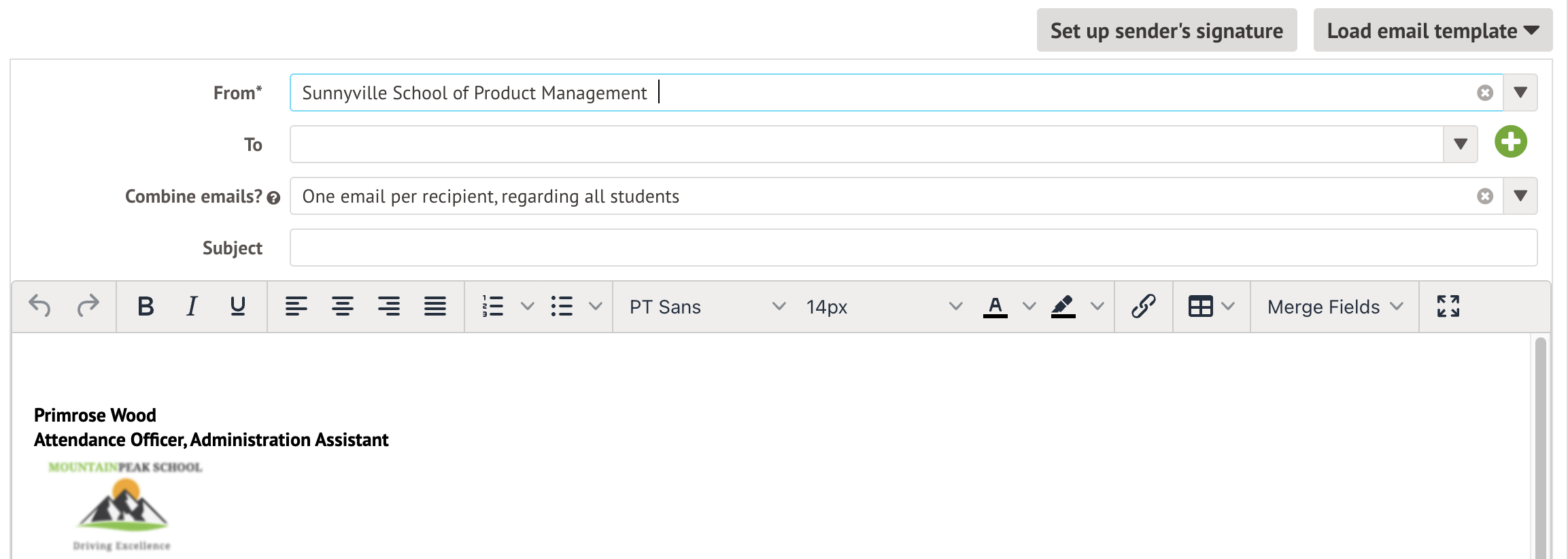Click into the Subject input field

pos(913,248)
